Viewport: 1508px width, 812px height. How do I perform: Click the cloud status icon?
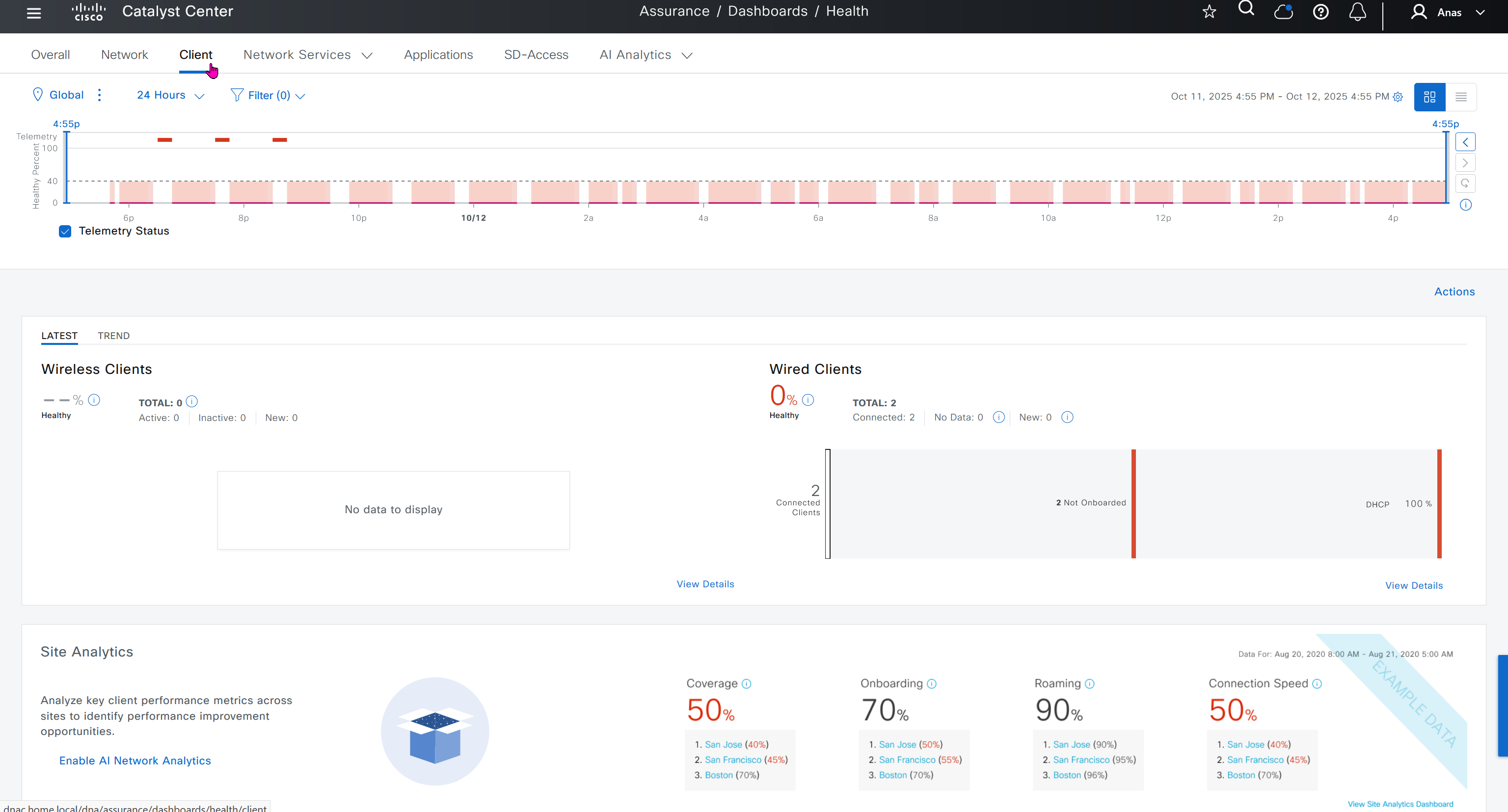pyautogui.click(x=1283, y=12)
